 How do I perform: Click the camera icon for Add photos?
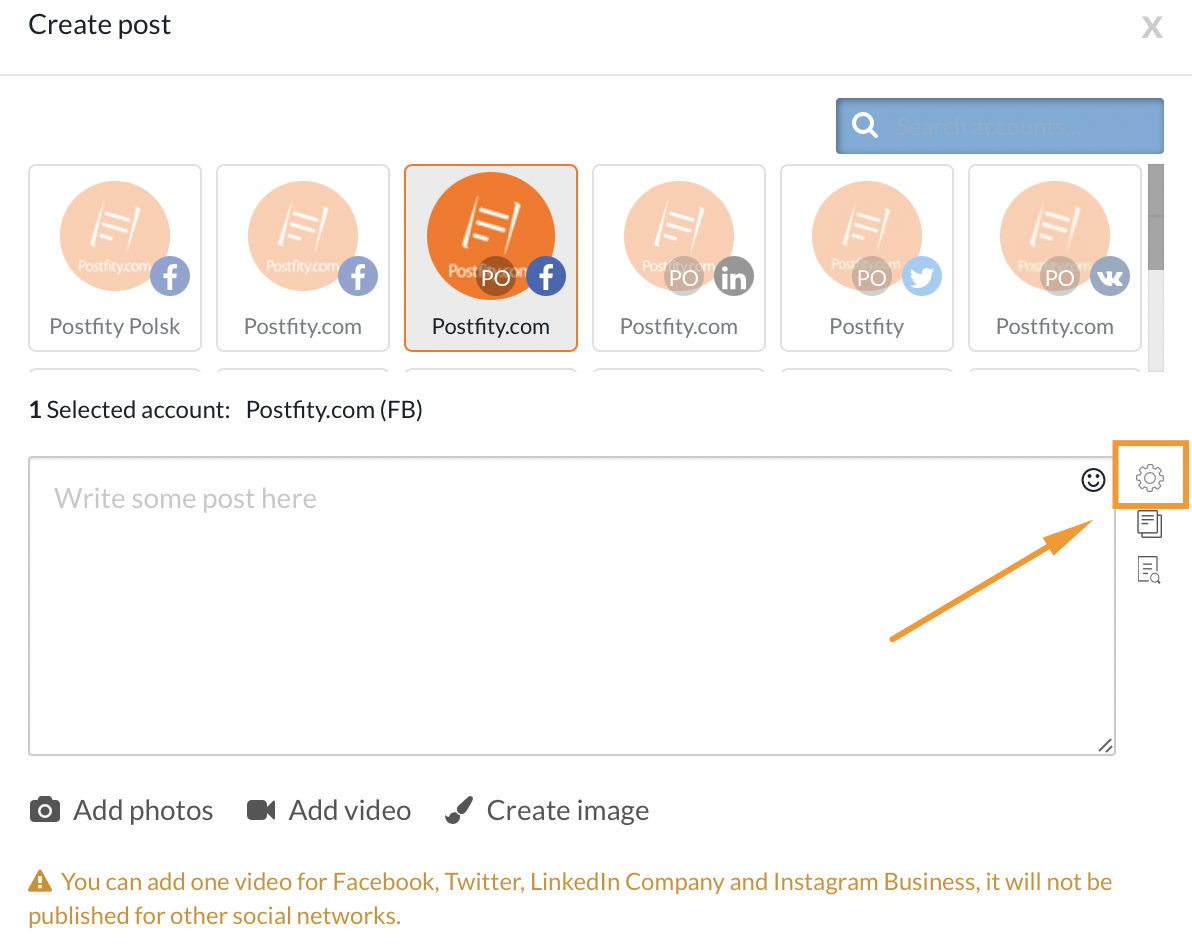click(x=45, y=810)
